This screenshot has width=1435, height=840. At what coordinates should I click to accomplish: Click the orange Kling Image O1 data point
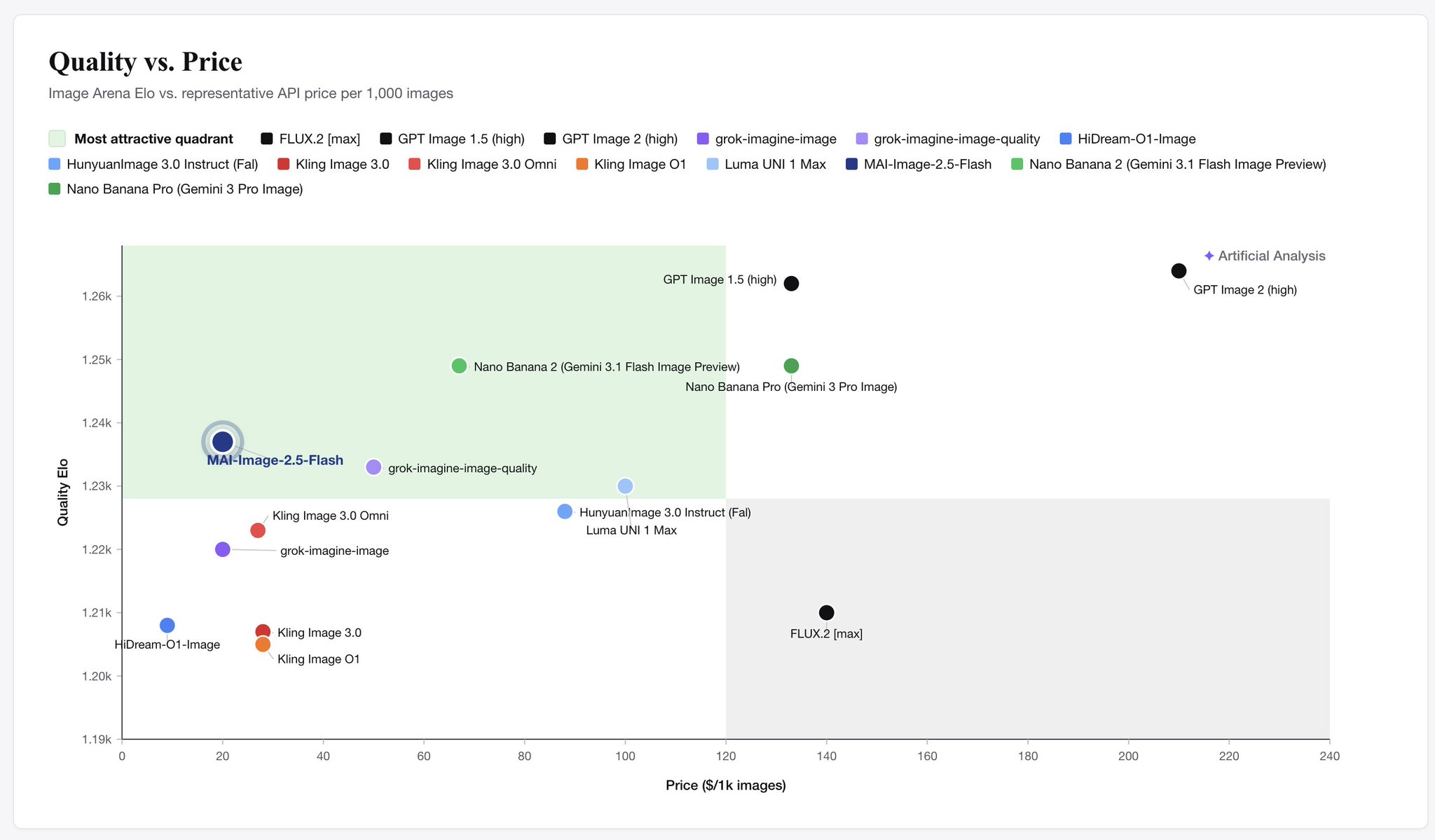click(x=263, y=644)
